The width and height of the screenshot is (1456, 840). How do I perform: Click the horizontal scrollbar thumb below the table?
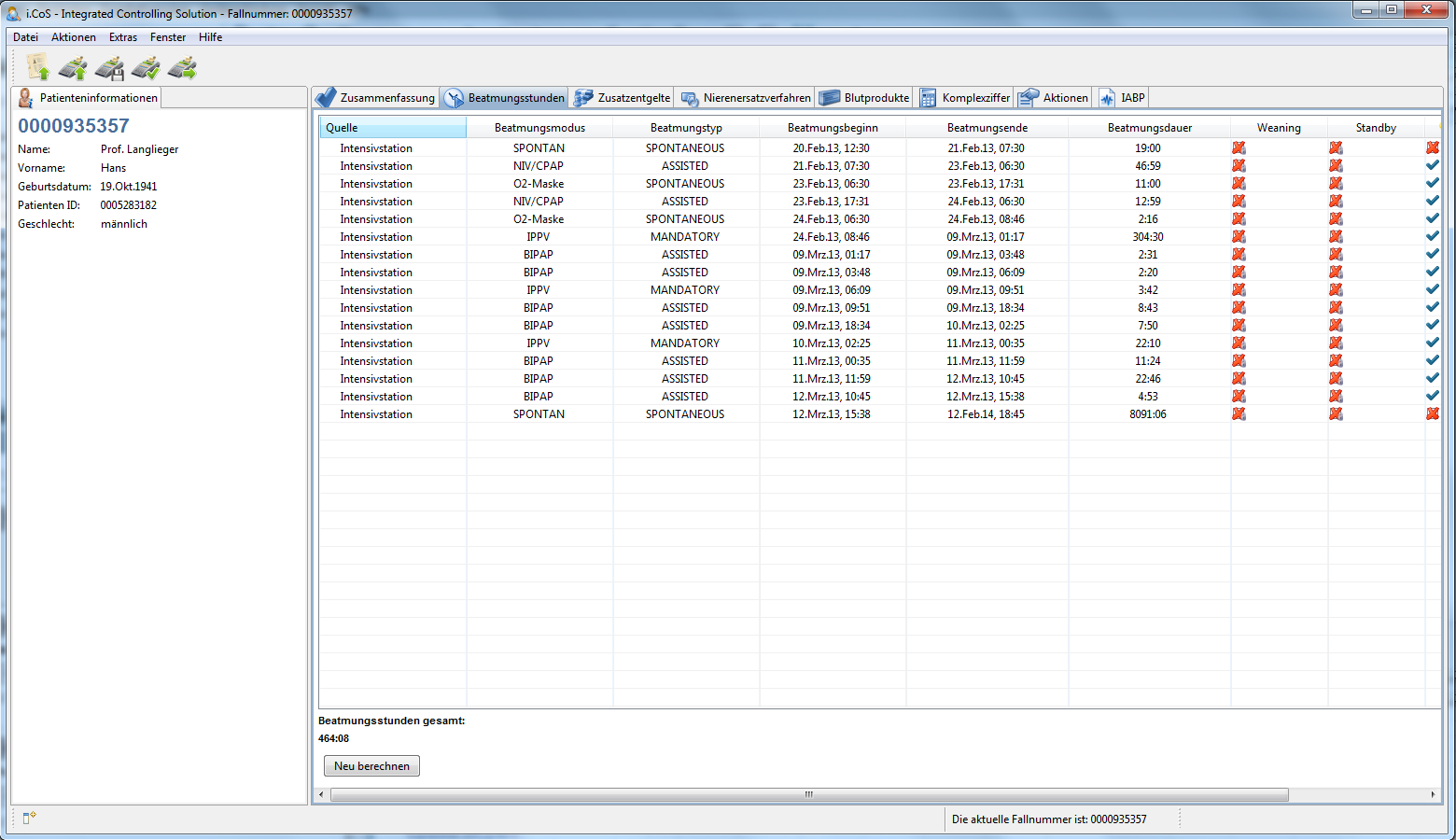click(808, 794)
